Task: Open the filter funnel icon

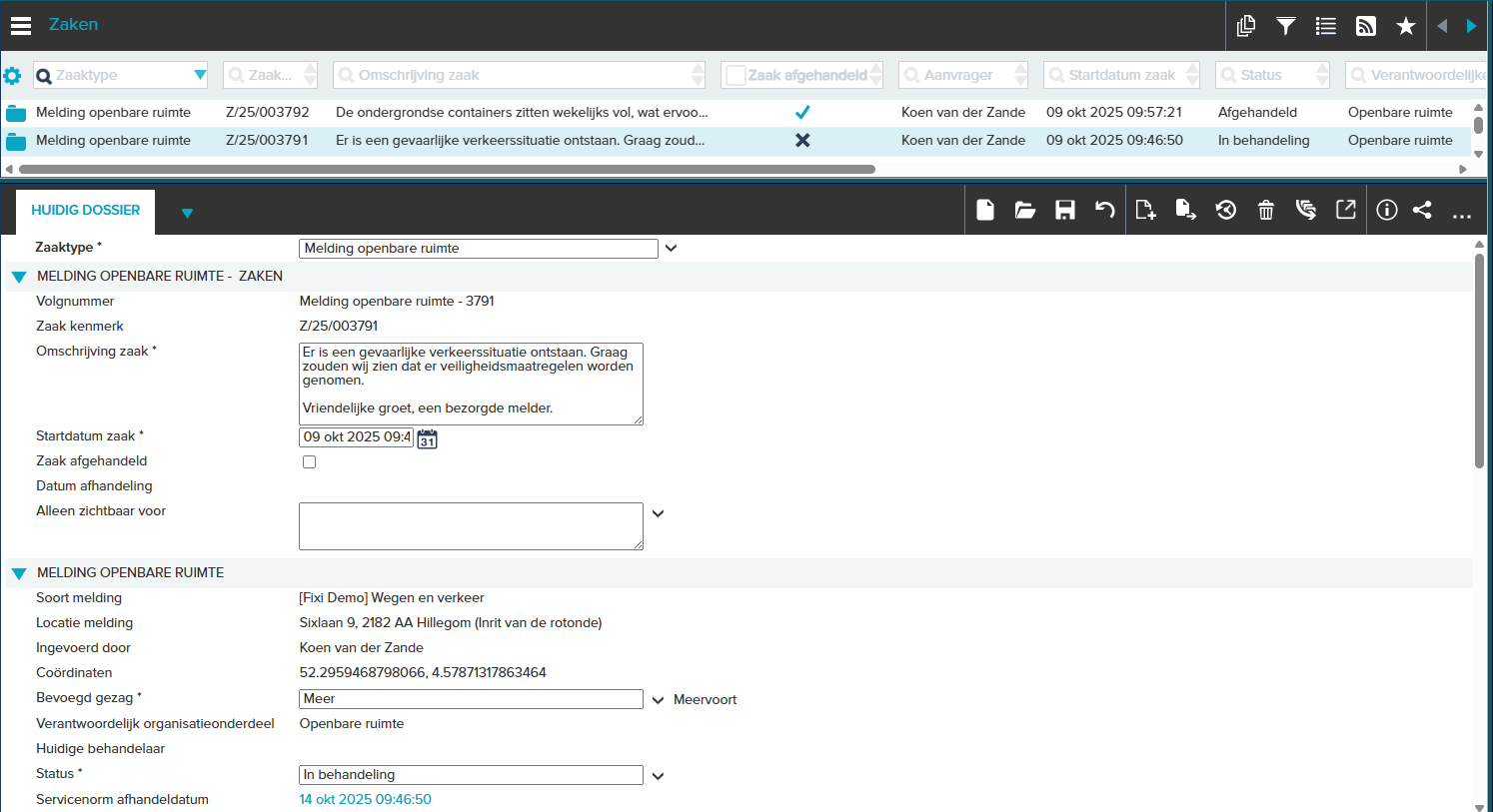Action: click(1286, 26)
